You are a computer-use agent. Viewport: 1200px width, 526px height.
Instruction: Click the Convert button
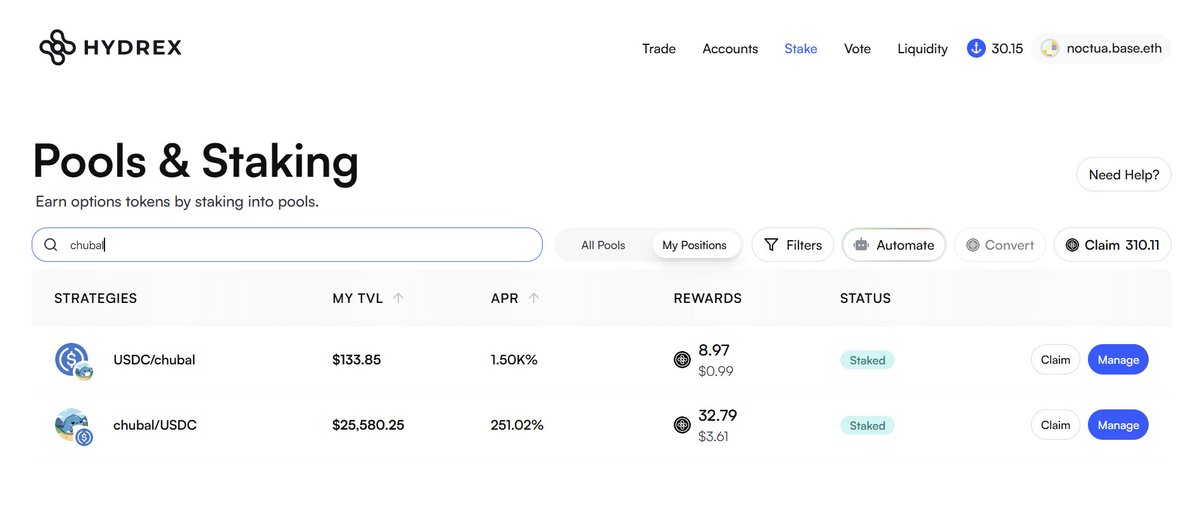[x=1000, y=245]
